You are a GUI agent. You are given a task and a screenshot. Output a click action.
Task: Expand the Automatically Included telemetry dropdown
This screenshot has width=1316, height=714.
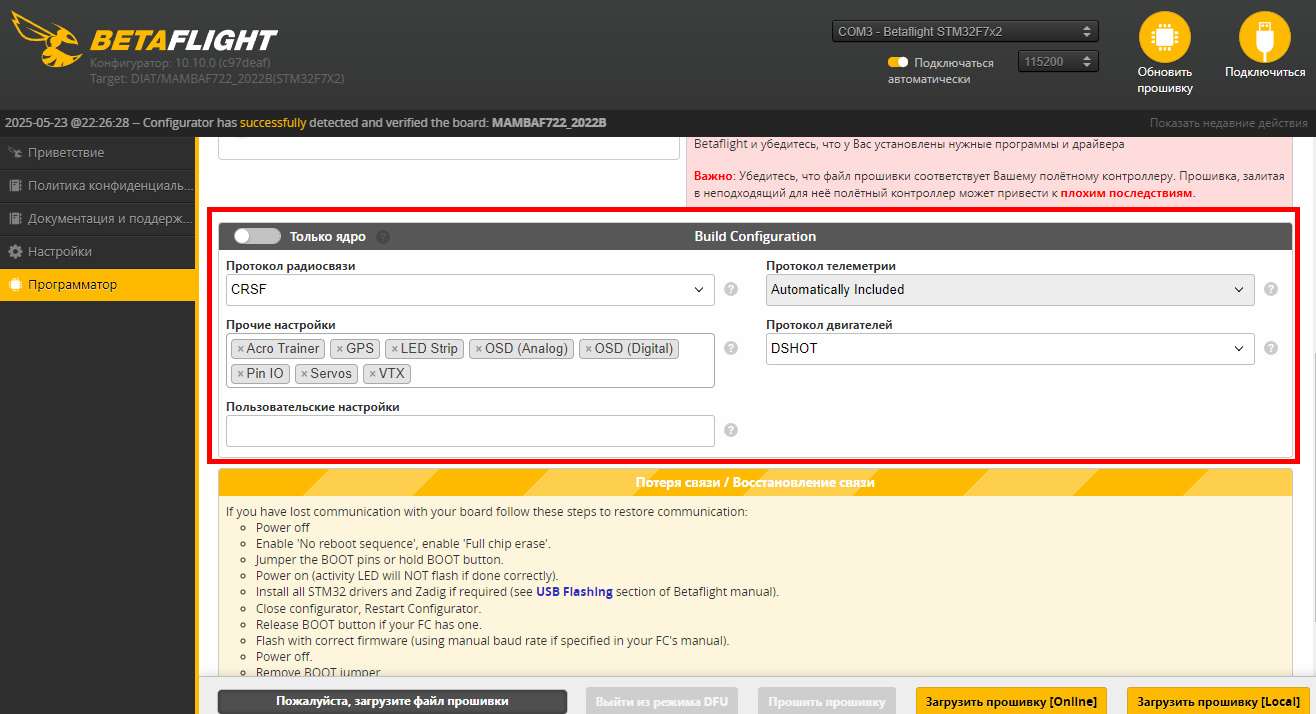pyautogui.click(x=1010, y=290)
